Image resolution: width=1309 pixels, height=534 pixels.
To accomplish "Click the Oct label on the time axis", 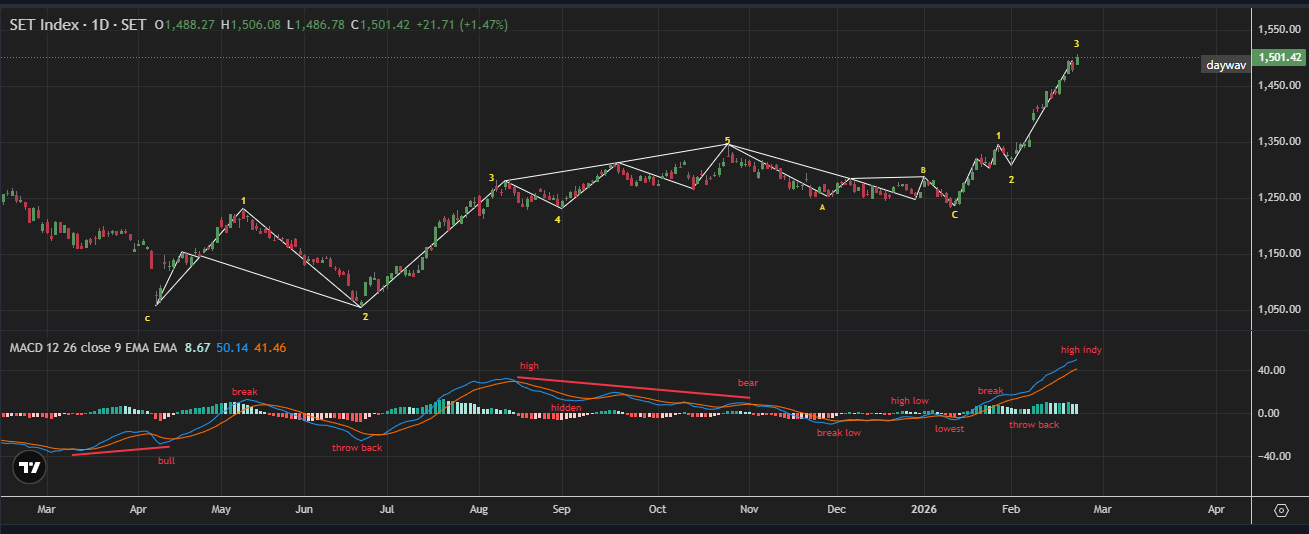I will click(657, 509).
